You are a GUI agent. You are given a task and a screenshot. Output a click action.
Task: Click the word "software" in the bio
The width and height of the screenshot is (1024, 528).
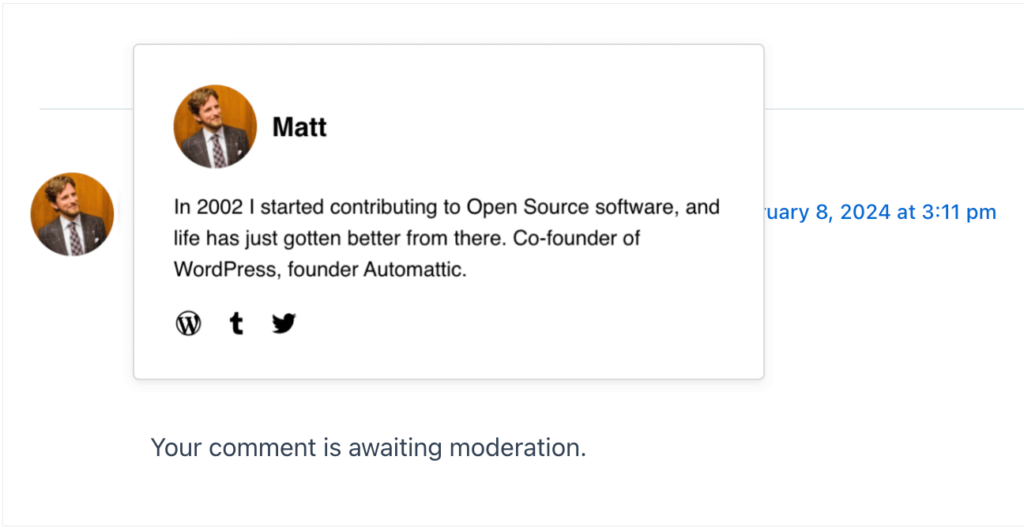(x=628, y=208)
